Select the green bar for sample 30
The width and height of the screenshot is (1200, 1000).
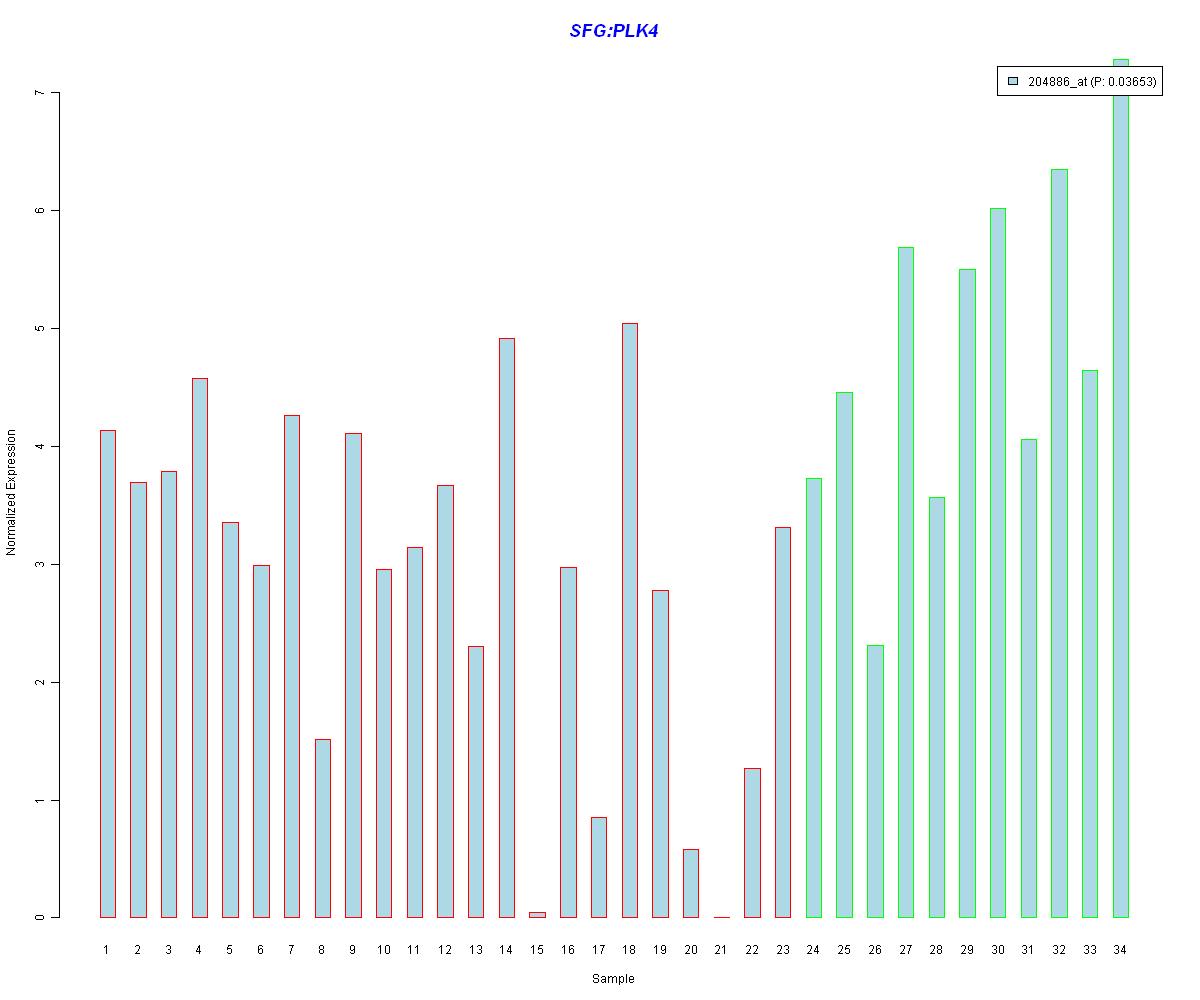[997, 563]
